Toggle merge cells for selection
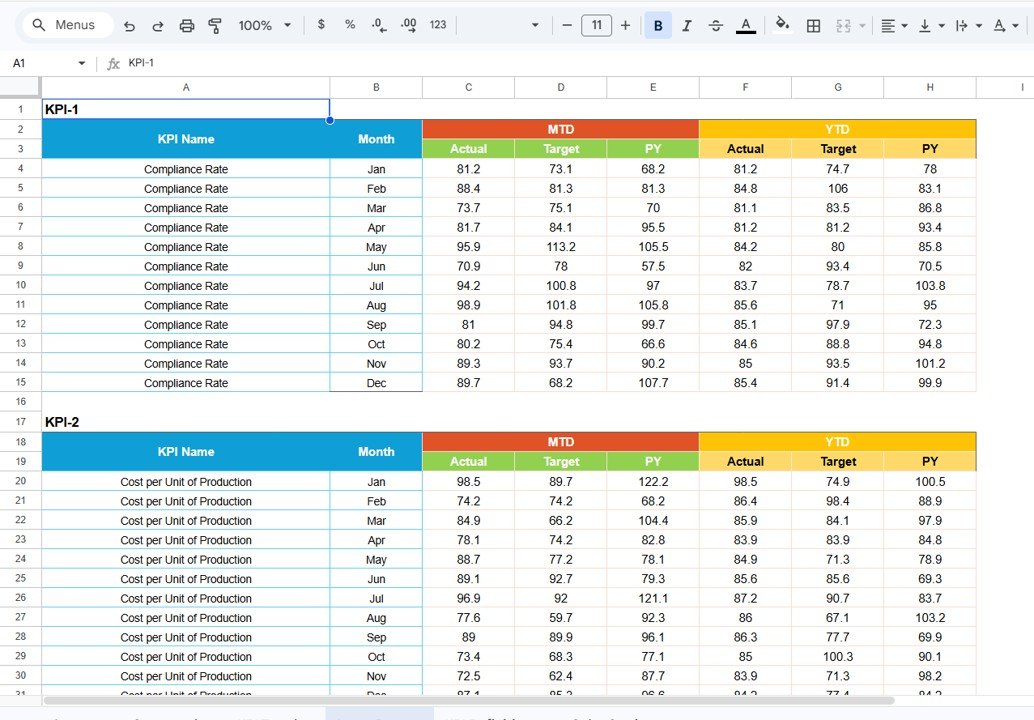This screenshot has height=720, width=1034. pos(845,26)
